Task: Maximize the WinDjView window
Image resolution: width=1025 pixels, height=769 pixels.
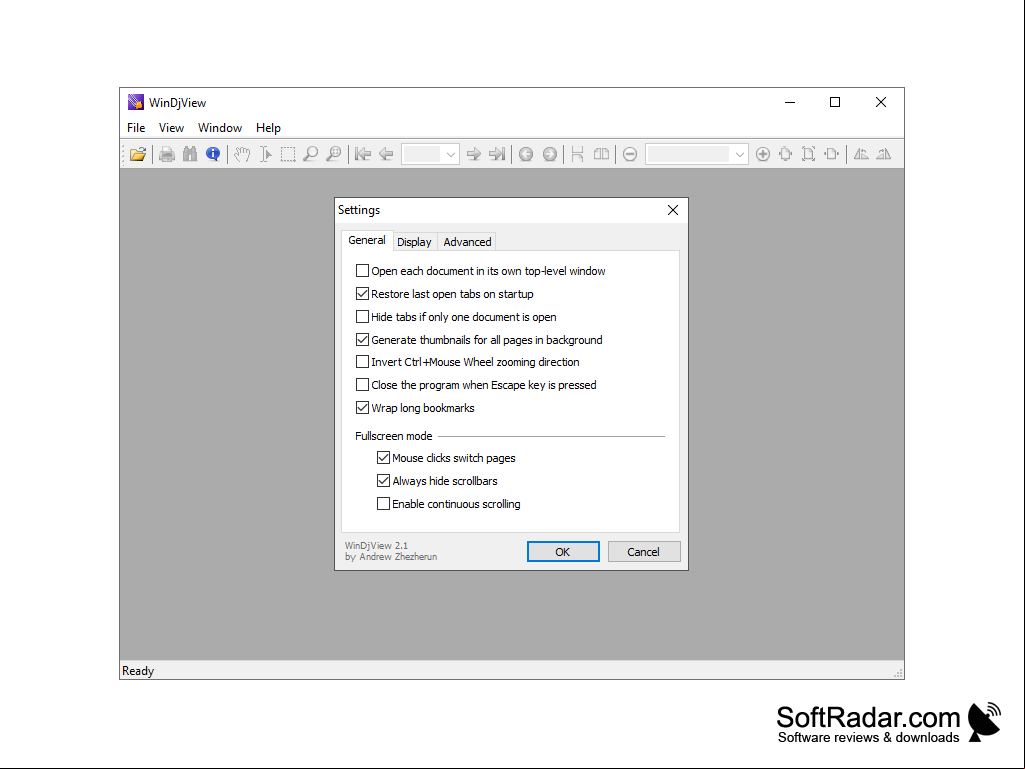Action: (835, 102)
